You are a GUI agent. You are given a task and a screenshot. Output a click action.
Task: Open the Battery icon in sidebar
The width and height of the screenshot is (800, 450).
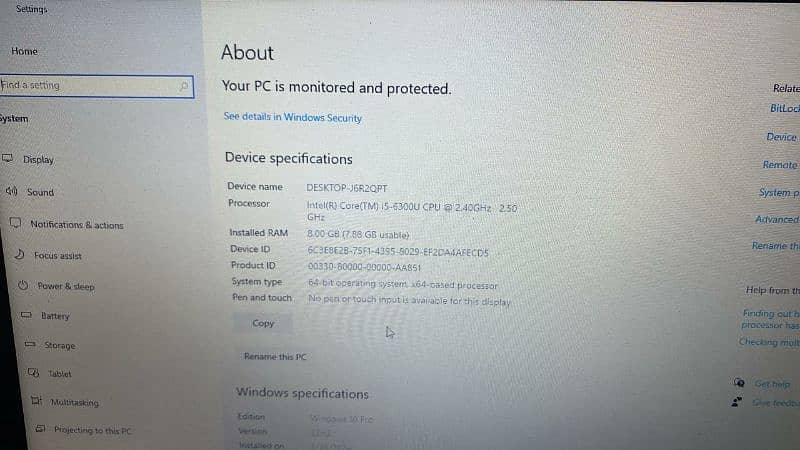pos(26,315)
